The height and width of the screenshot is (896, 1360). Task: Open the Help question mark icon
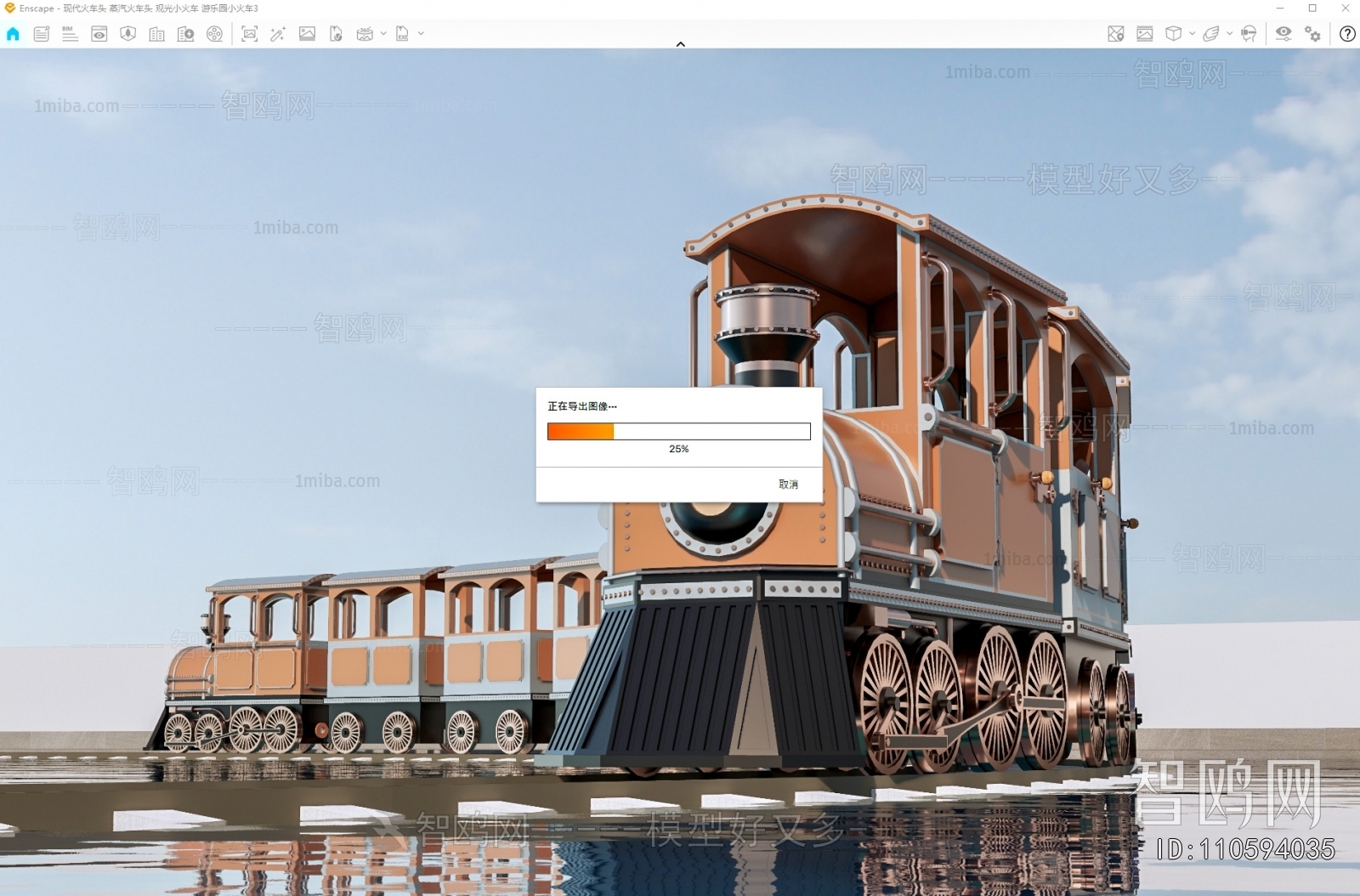pyautogui.click(x=1347, y=34)
